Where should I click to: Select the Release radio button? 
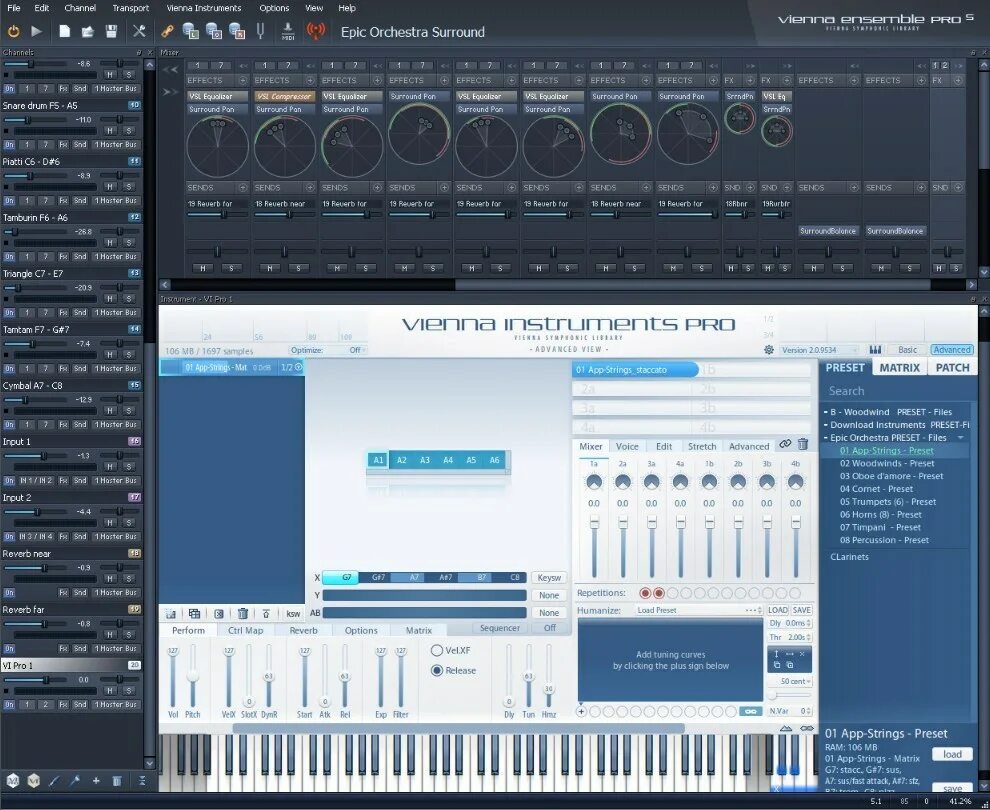click(436, 670)
